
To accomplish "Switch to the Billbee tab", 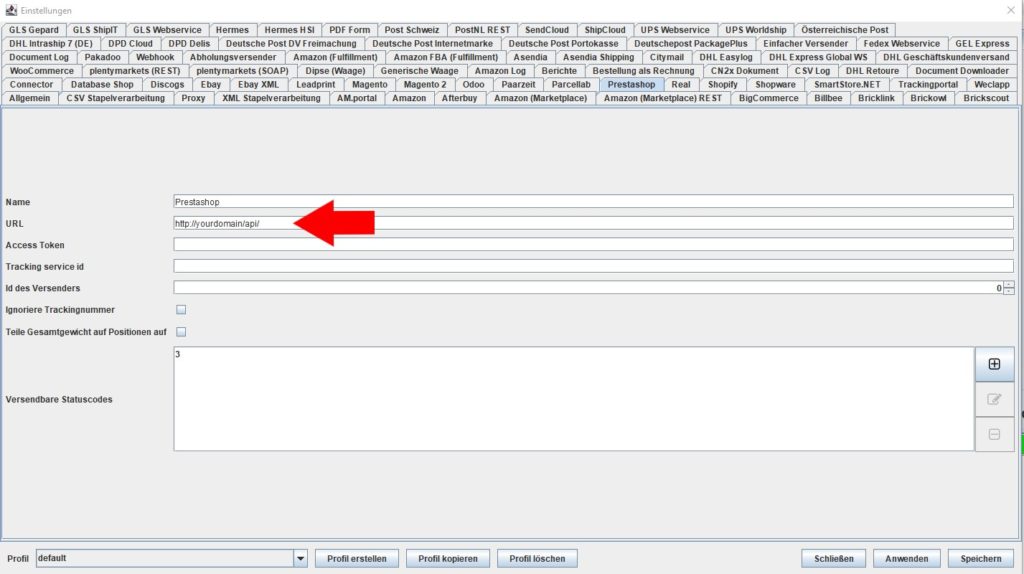I will pyautogui.click(x=828, y=98).
